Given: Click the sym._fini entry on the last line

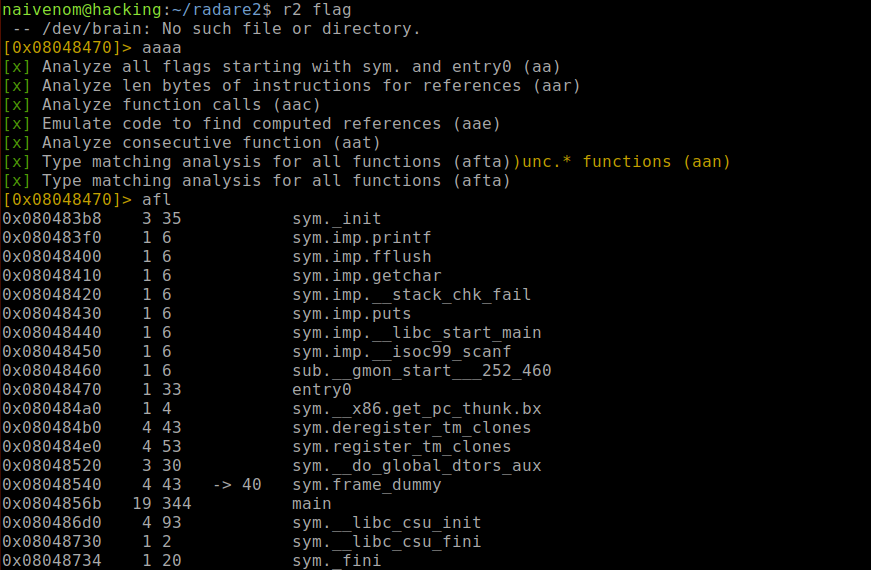Looking at the screenshot, I should (x=336, y=561).
